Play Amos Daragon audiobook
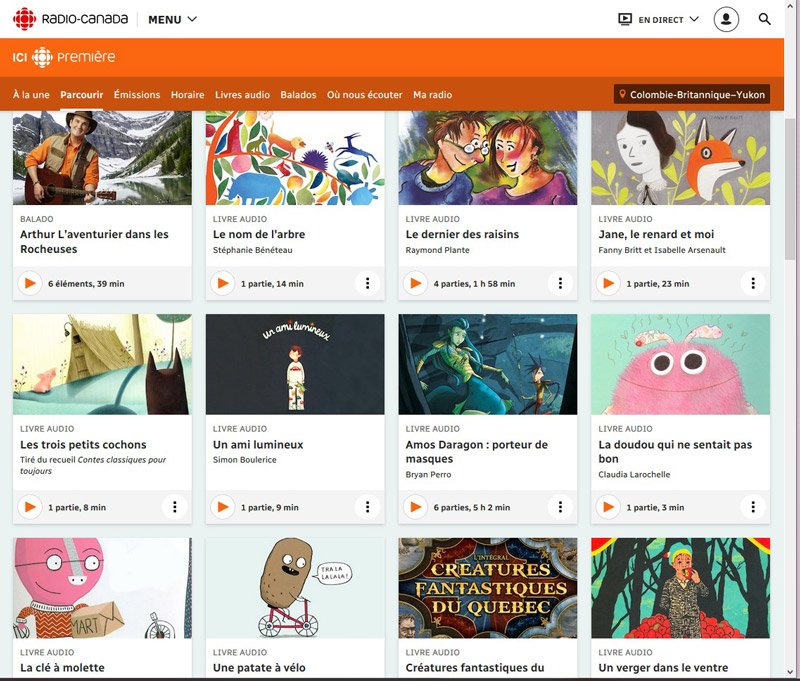The width and height of the screenshot is (800, 681). pyautogui.click(x=416, y=508)
